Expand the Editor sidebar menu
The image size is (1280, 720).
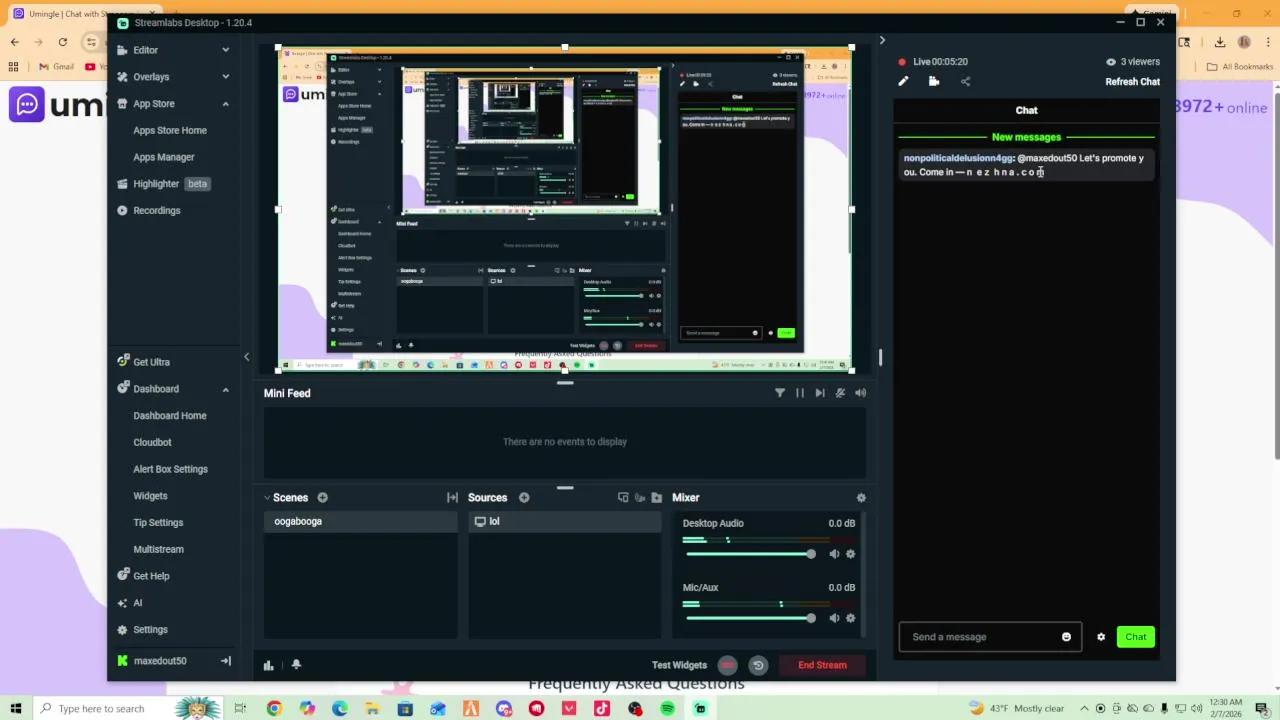[225, 50]
